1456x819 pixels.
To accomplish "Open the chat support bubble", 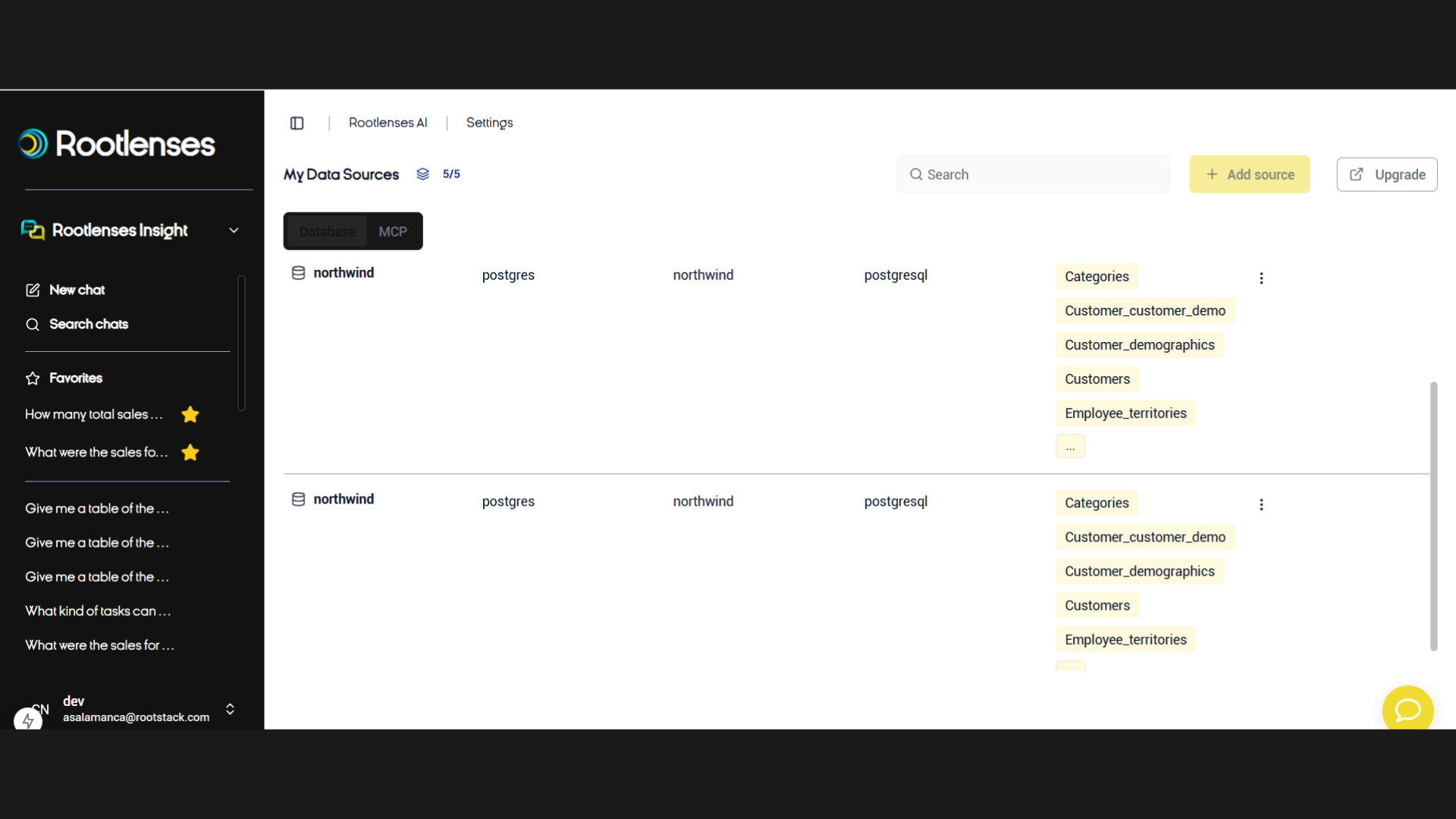I will pyautogui.click(x=1407, y=711).
